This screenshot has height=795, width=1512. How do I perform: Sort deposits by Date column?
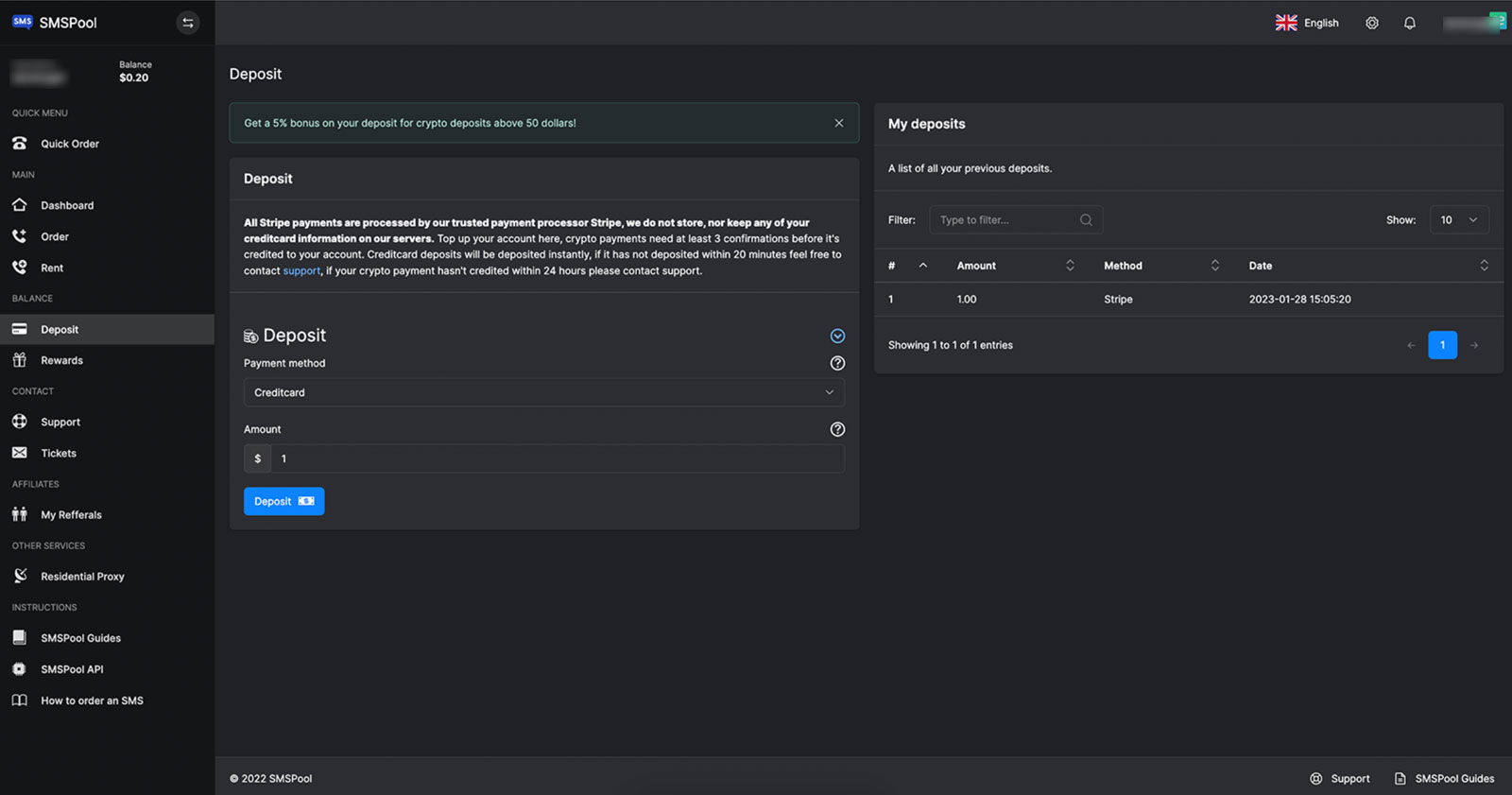1368,266
